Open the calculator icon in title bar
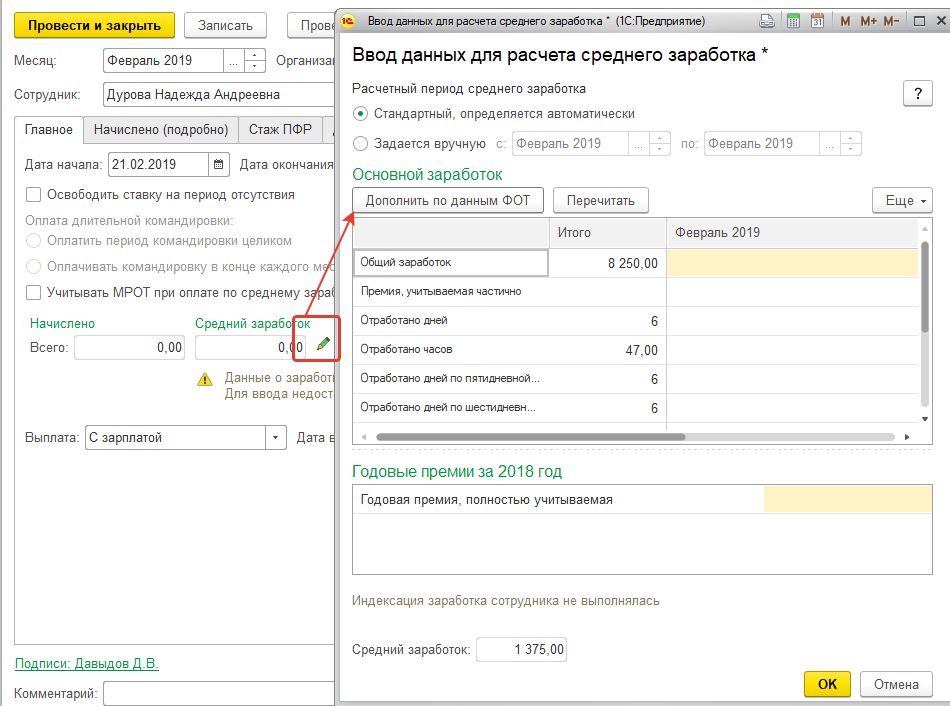Screen dimensions: 950x706 click(793, 21)
